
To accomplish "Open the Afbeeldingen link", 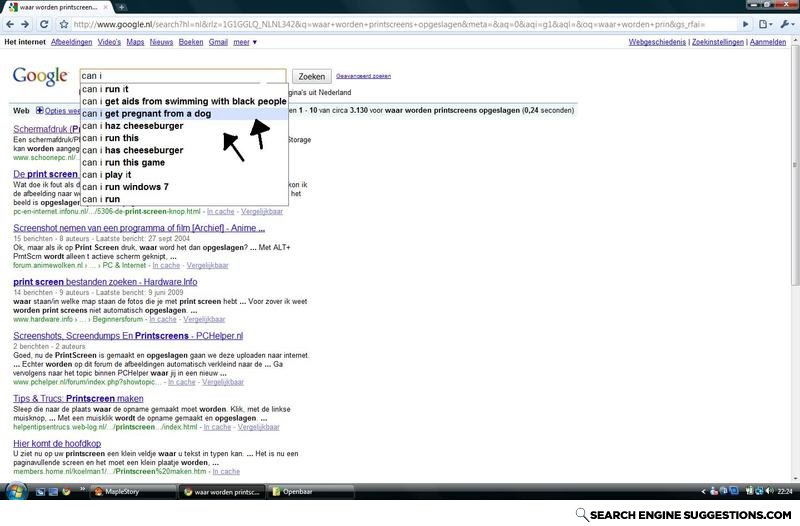I will (71, 42).
